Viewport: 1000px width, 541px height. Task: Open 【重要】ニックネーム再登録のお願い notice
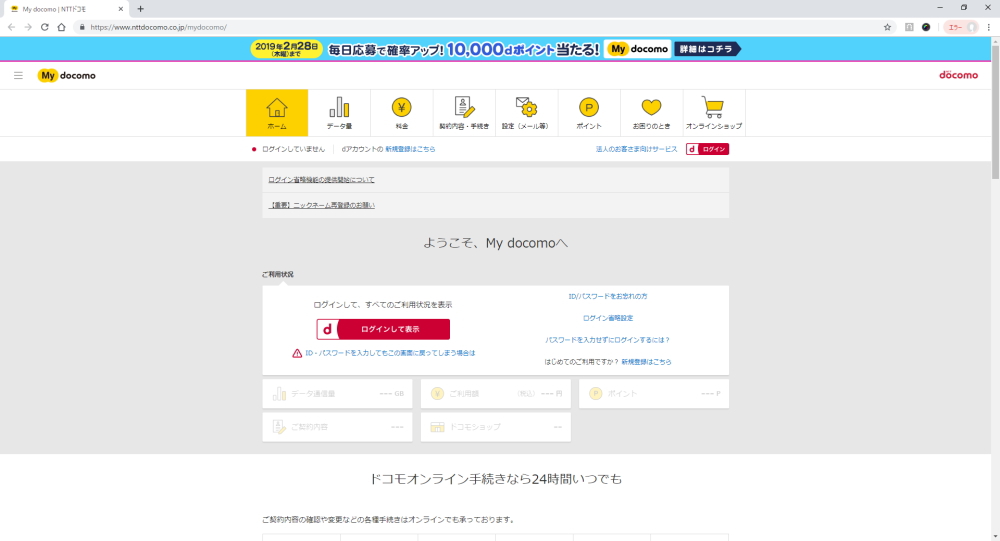(x=321, y=205)
